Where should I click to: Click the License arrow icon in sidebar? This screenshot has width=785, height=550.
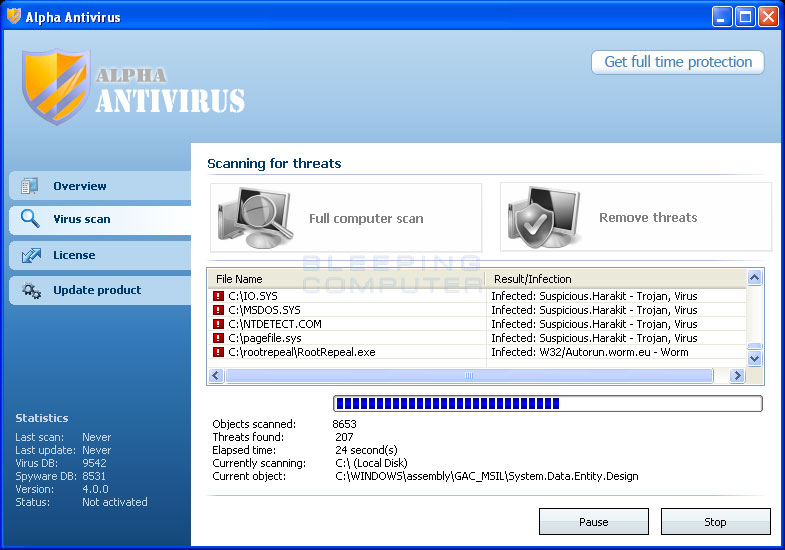pos(31,255)
